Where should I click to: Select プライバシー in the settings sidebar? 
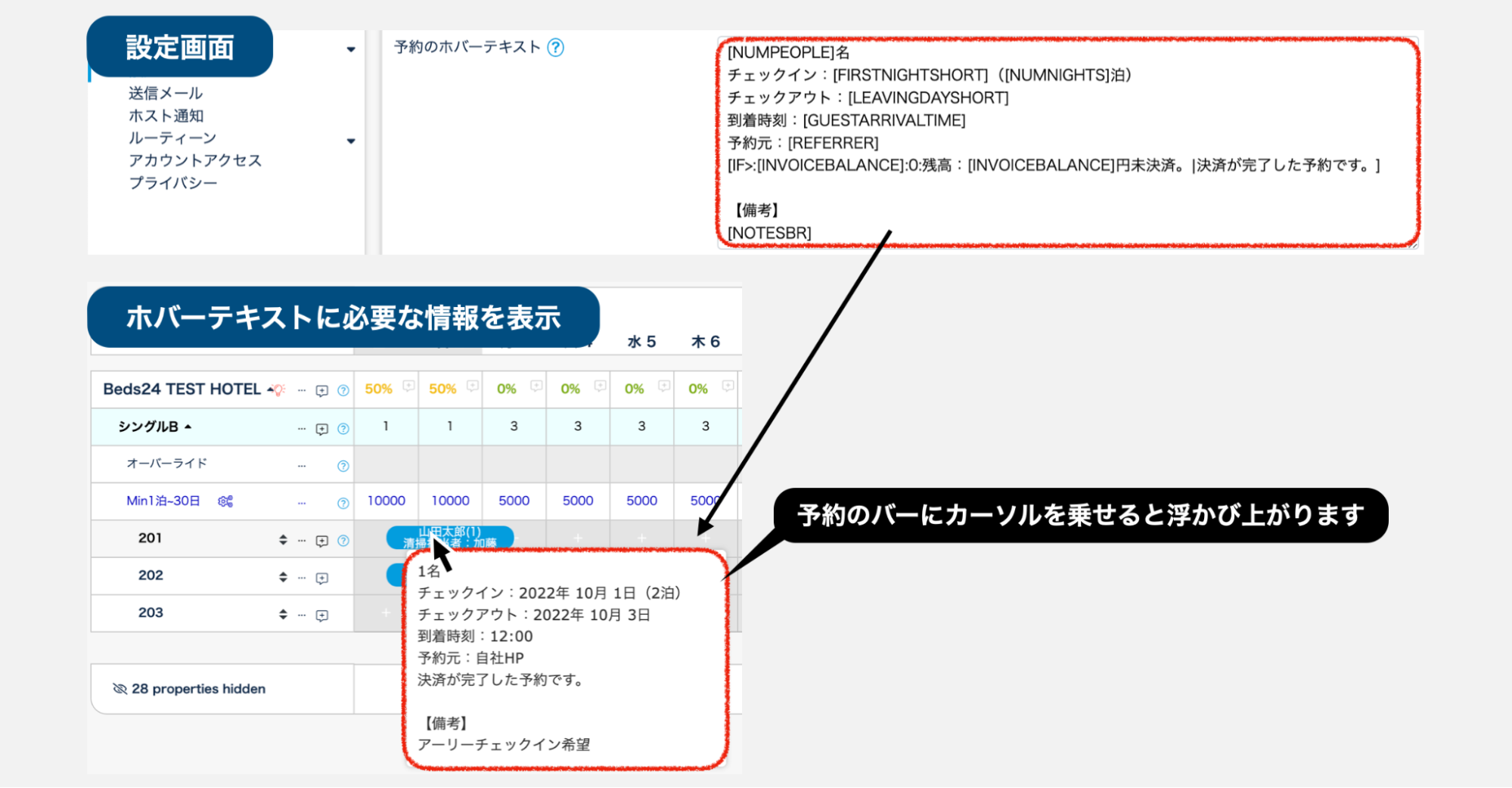[x=173, y=183]
